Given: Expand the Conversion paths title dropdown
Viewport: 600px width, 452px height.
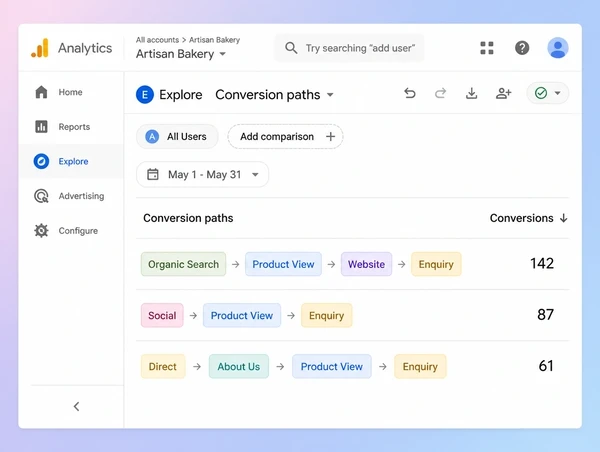Looking at the screenshot, I should click(x=330, y=95).
